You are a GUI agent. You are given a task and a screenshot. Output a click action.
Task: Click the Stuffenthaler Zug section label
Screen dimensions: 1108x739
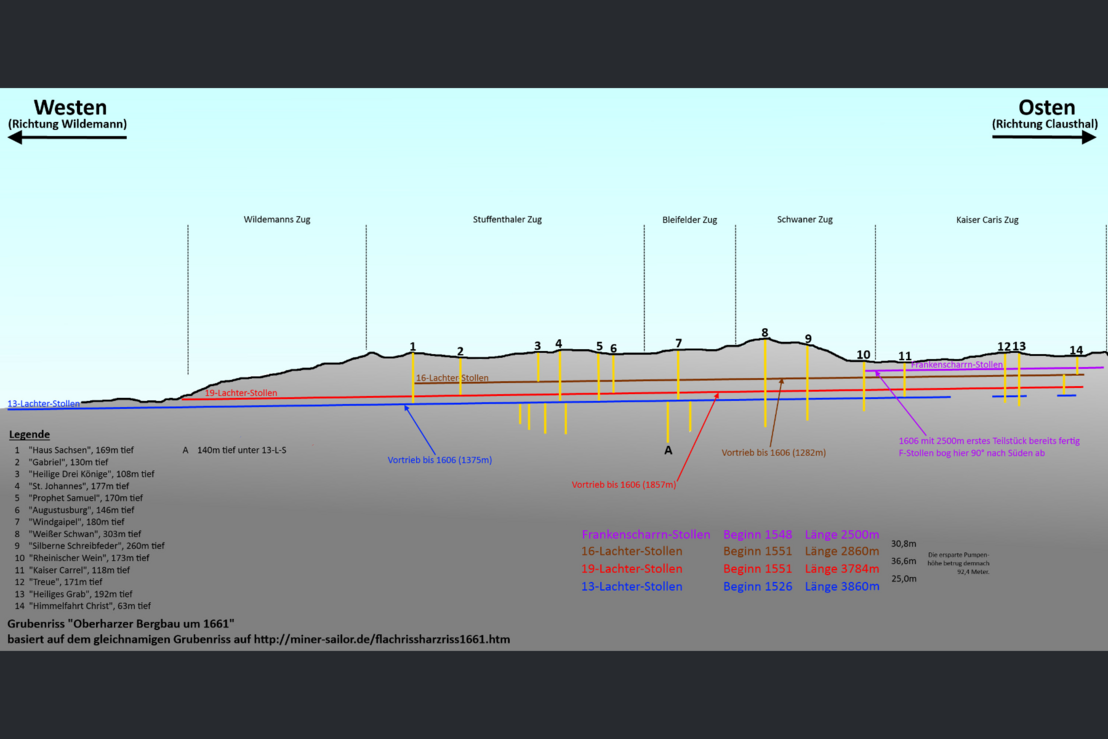click(x=507, y=220)
